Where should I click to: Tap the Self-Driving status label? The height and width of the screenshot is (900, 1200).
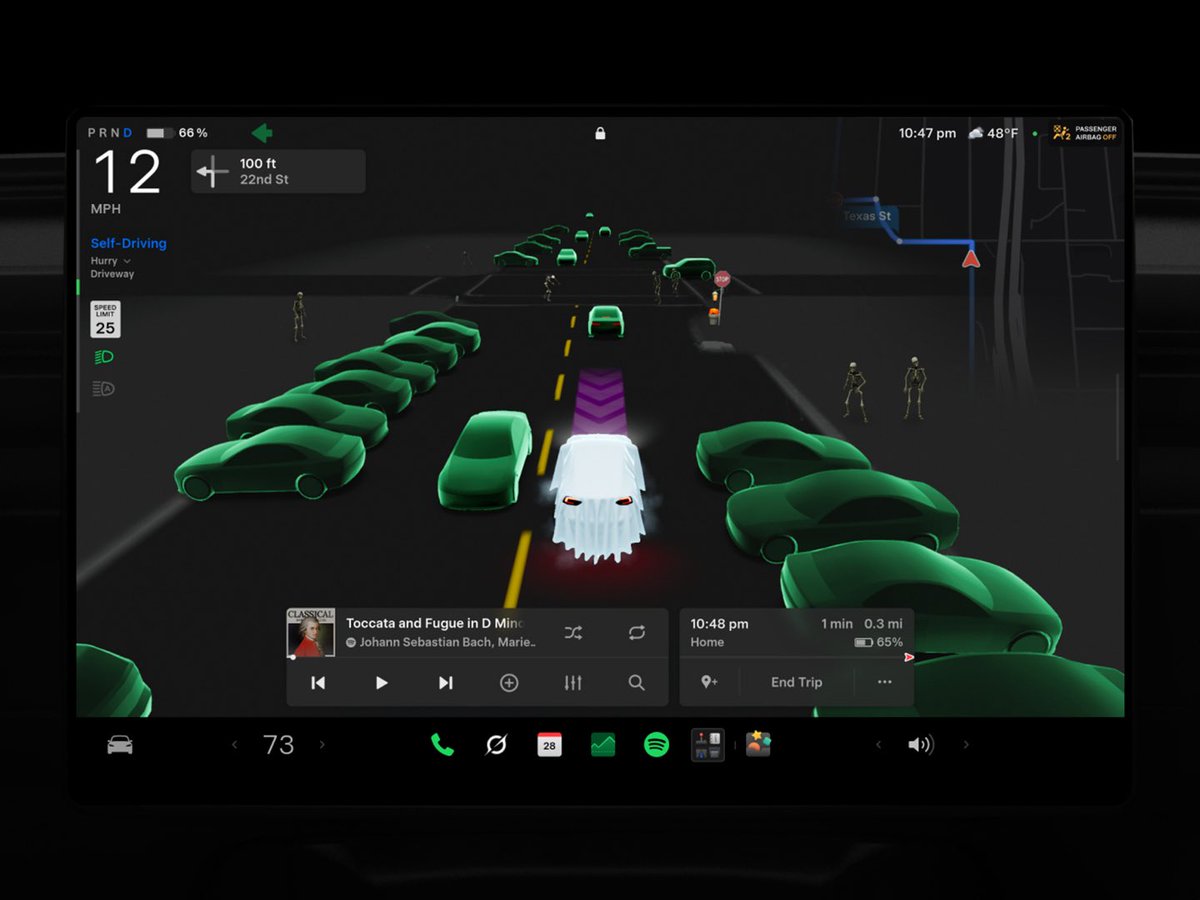(128, 243)
